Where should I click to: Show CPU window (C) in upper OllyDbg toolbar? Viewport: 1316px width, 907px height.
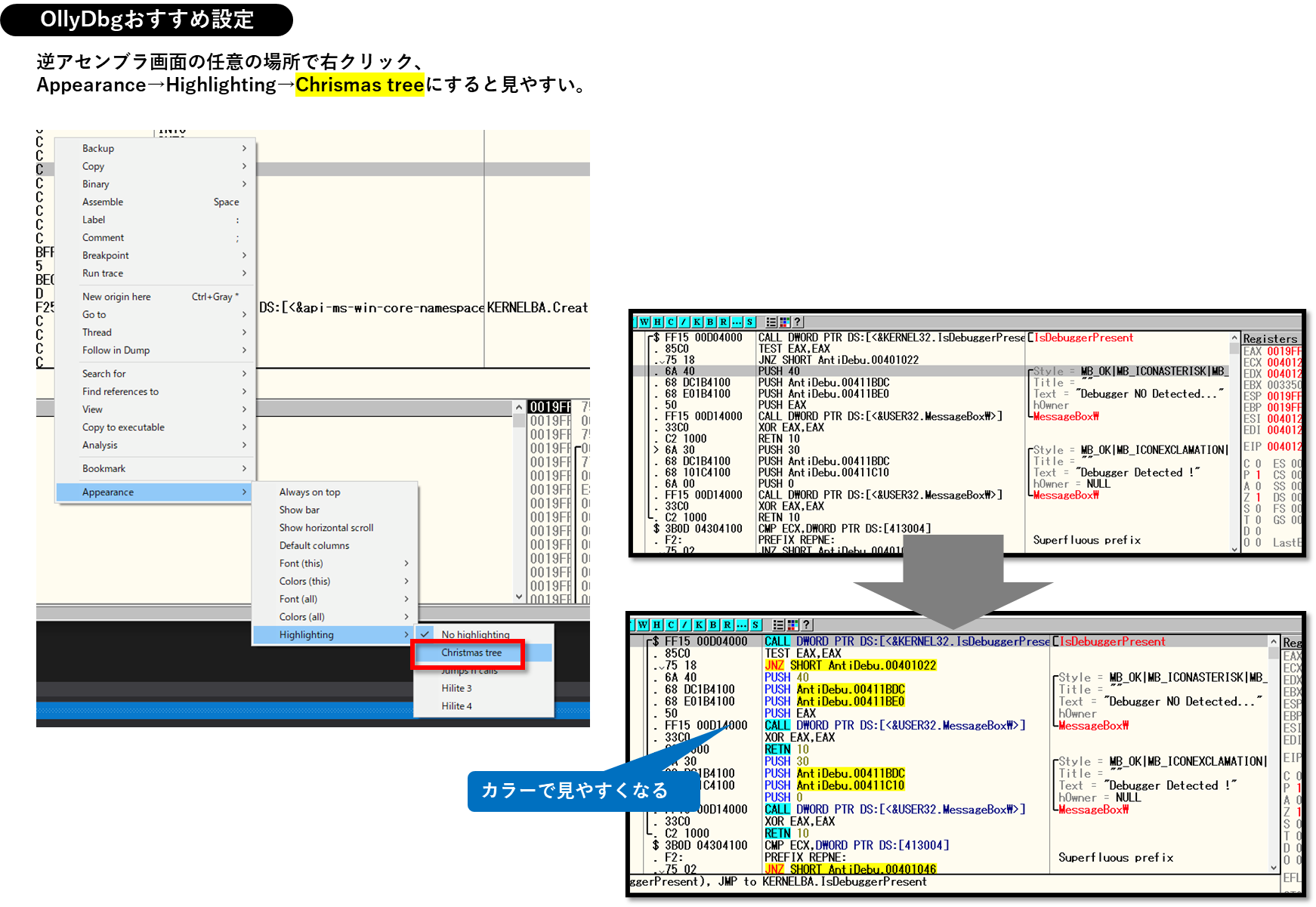coord(670,322)
